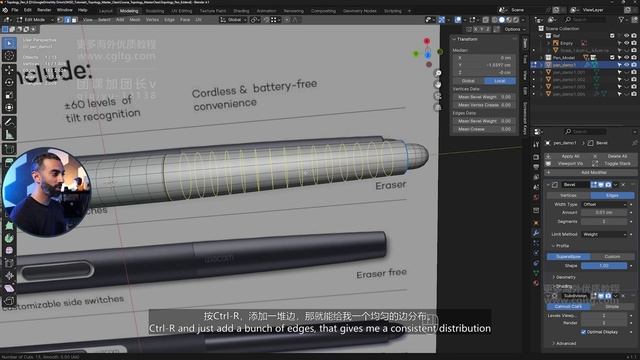Open the Object Data properties tab

(x=536, y=273)
